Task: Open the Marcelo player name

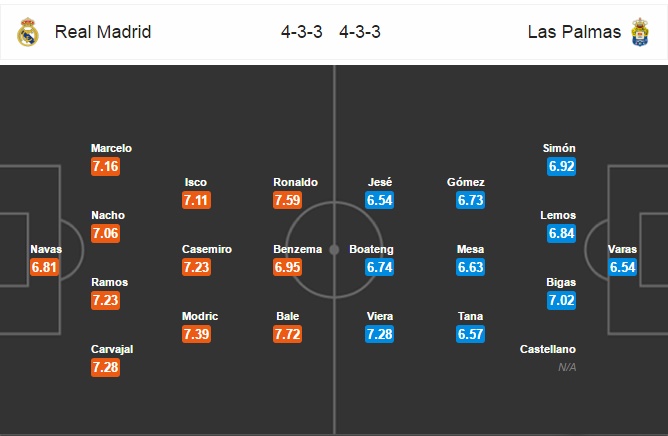Action: point(111,148)
